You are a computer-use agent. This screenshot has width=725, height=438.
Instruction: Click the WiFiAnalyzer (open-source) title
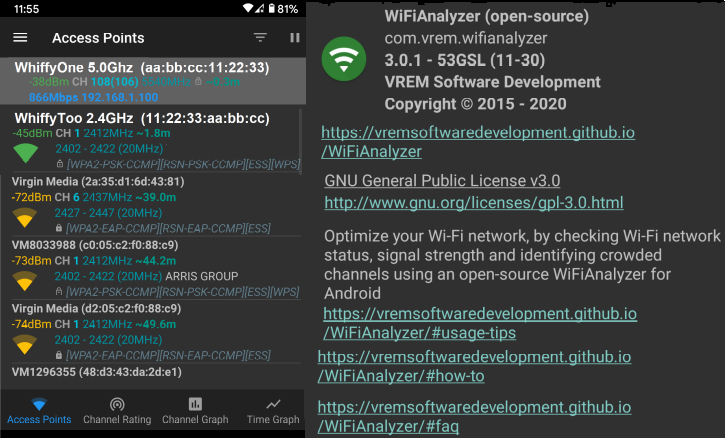487,16
